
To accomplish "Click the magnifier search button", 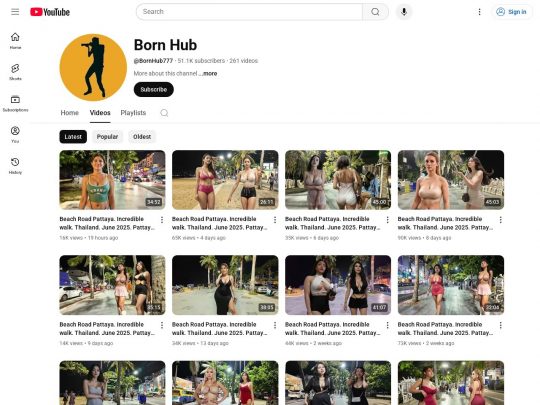I will (375, 12).
